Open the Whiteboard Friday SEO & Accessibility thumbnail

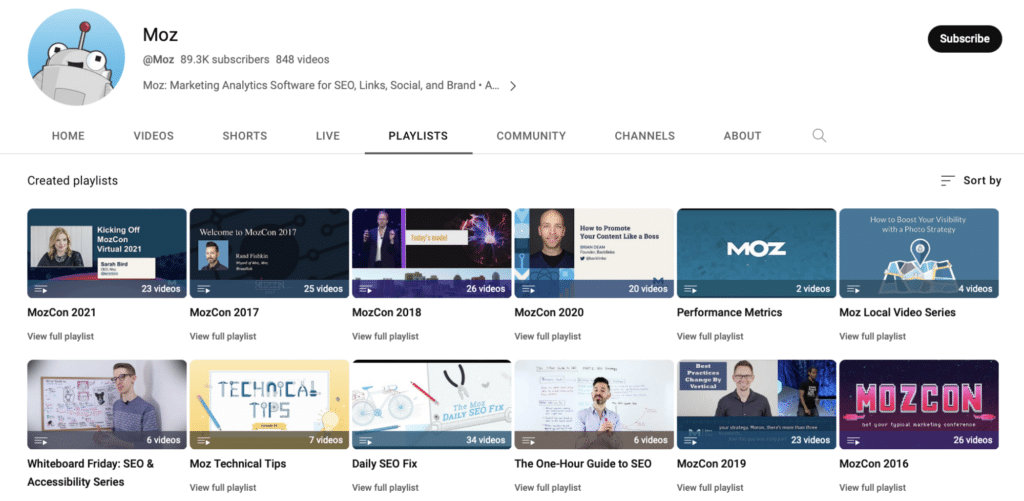point(107,404)
